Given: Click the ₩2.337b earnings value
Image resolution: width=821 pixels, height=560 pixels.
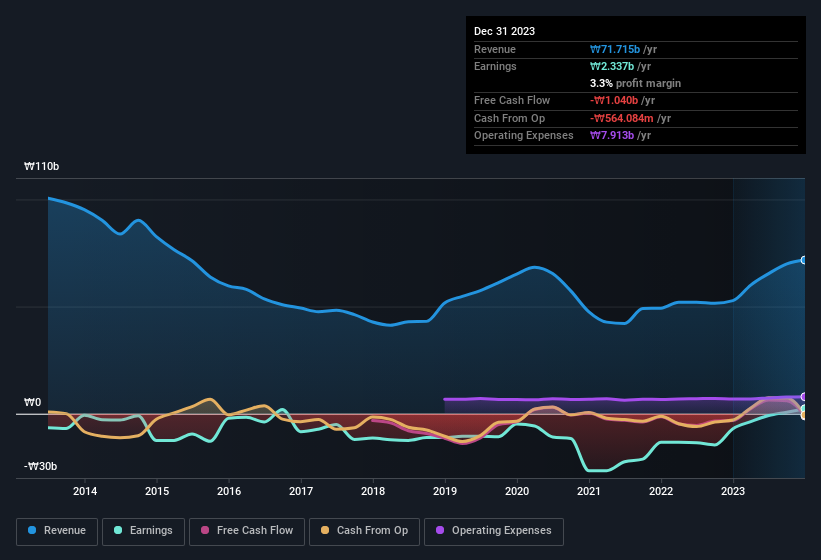Looking at the screenshot, I should (612, 66).
